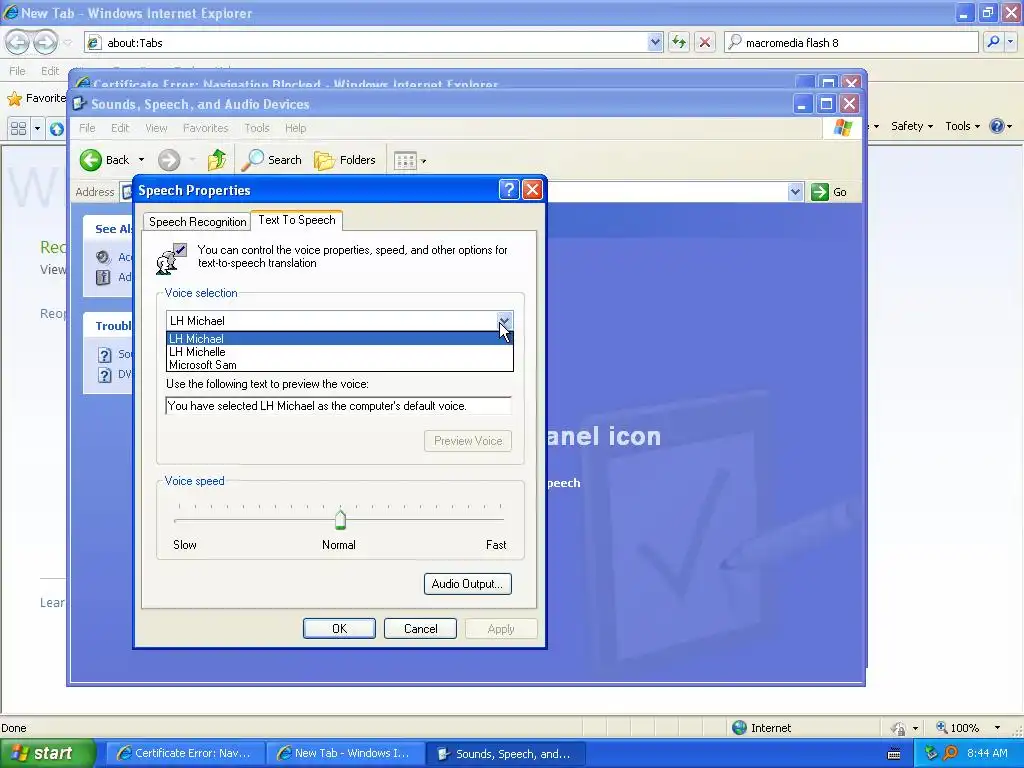Go Up one folder level
Screen dimensions: 1024x768
[217, 160]
